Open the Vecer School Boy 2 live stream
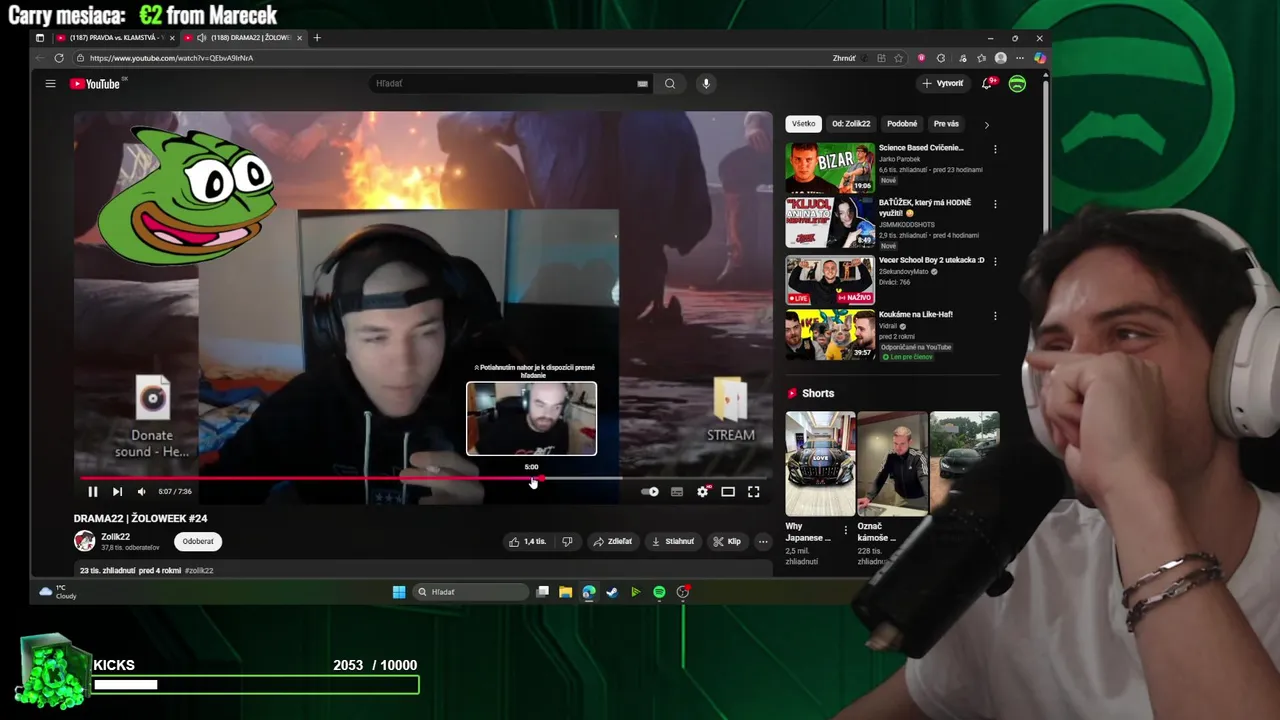Screen dimensions: 1280x720 (830, 279)
